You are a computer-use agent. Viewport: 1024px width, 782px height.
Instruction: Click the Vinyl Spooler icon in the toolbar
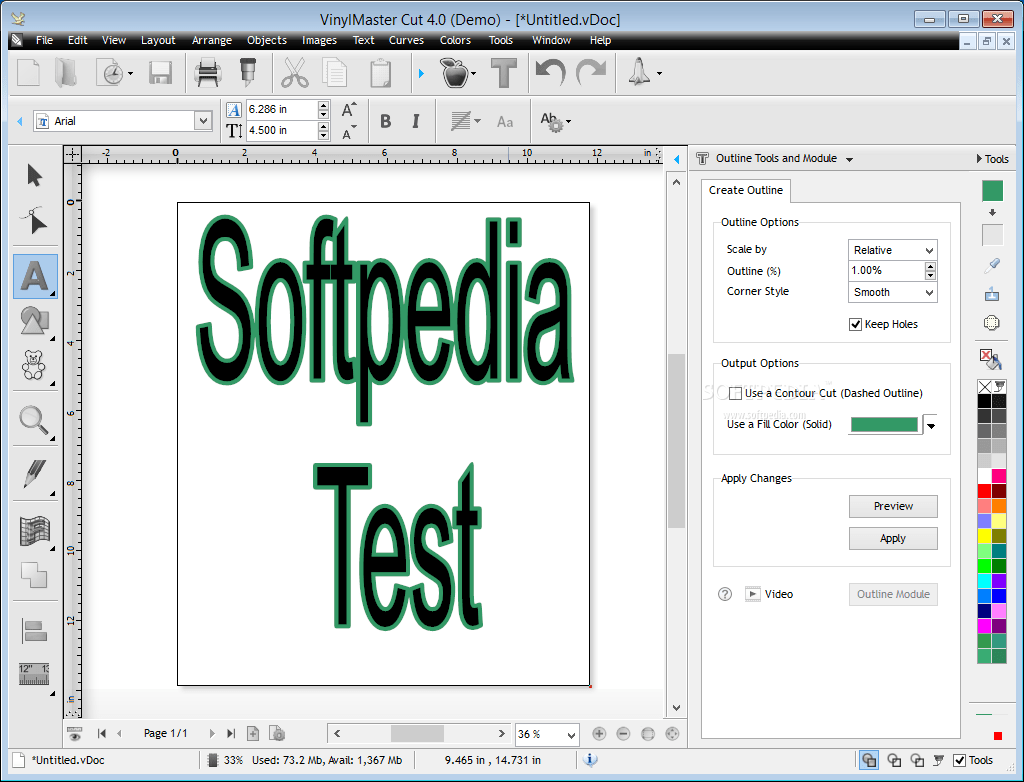247,72
